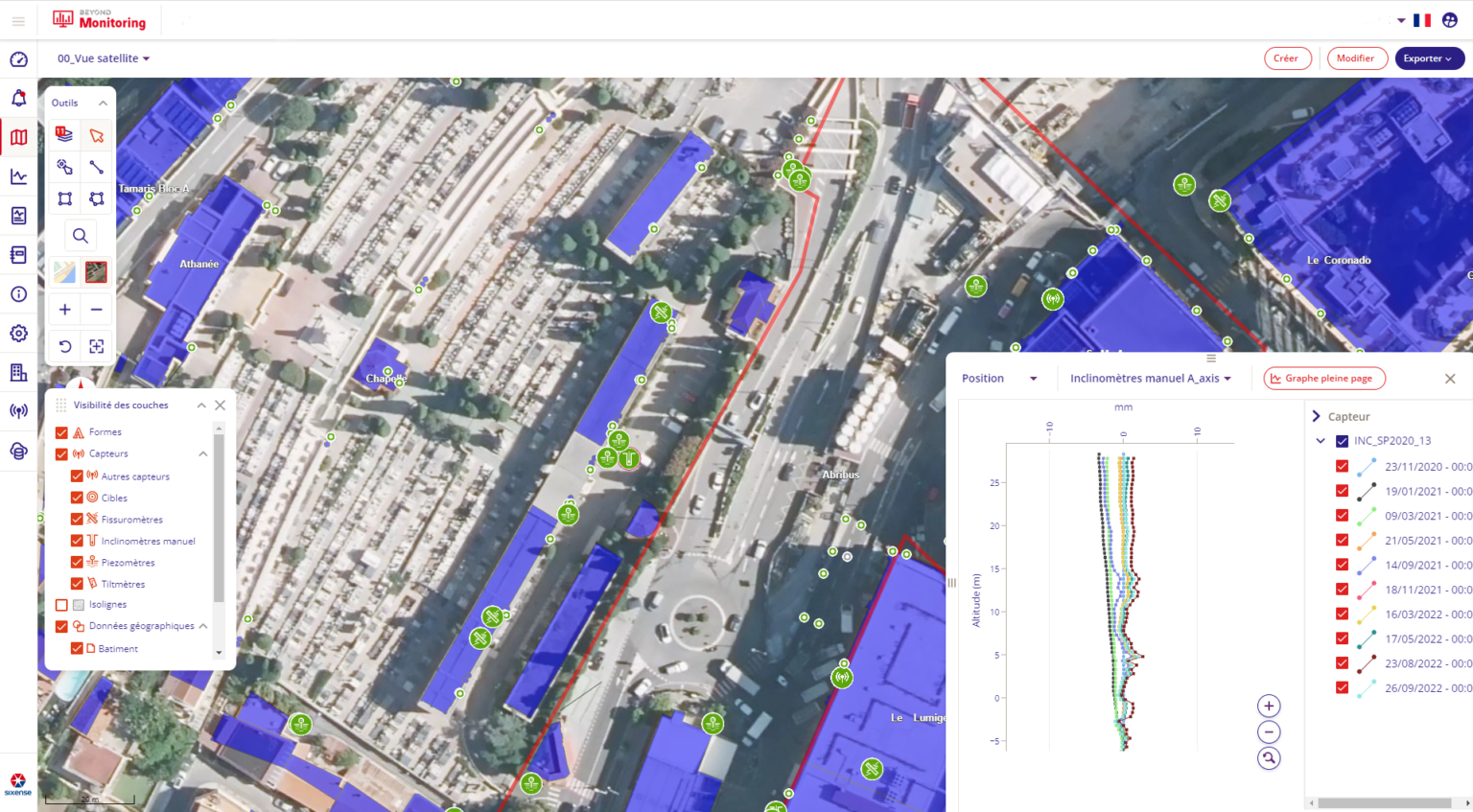Open the Exporter menu
This screenshot has height=812, width=1473.
click(x=1429, y=58)
